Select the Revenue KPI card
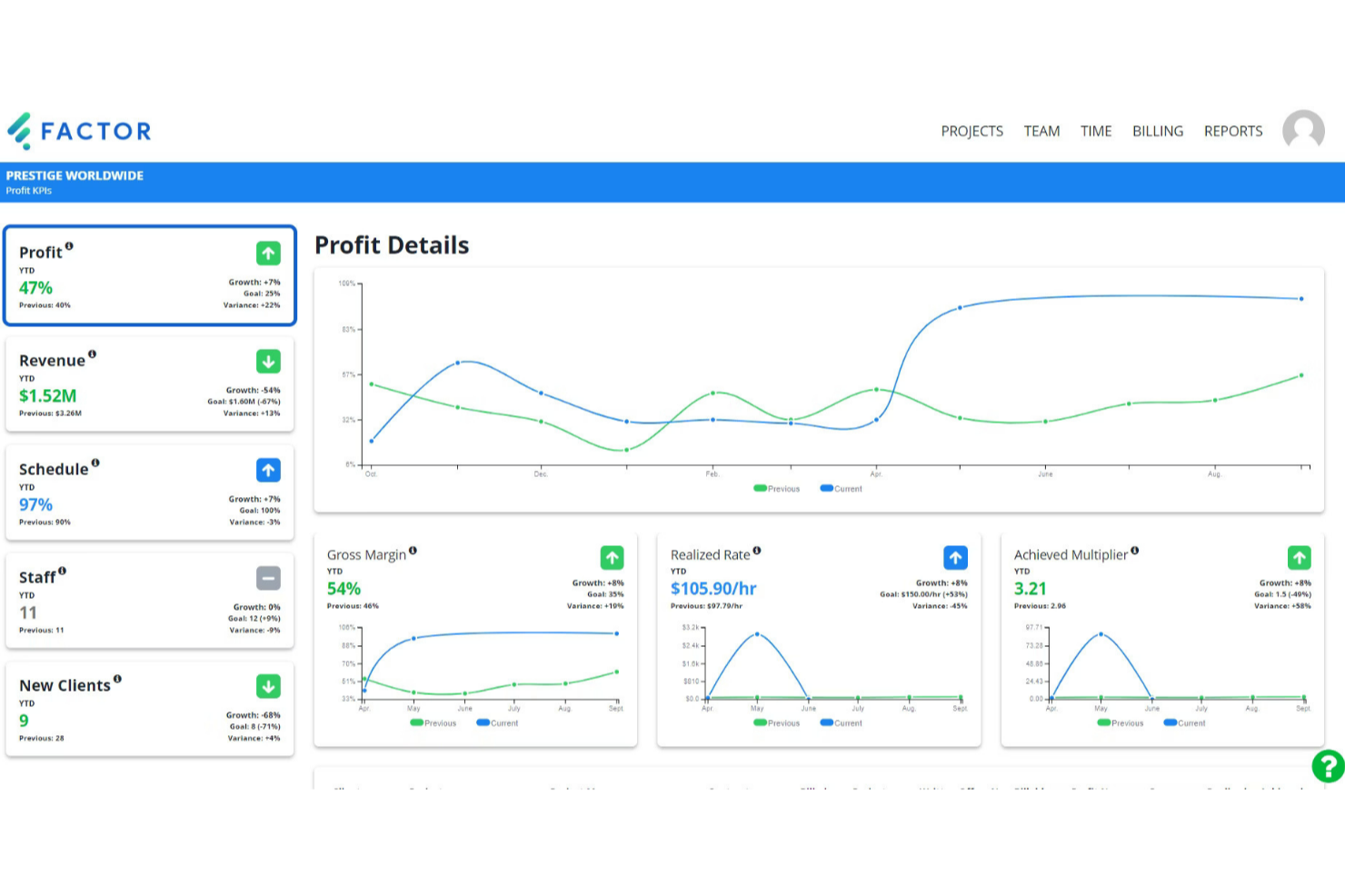This screenshot has height=896, width=1345. coord(150,383)
